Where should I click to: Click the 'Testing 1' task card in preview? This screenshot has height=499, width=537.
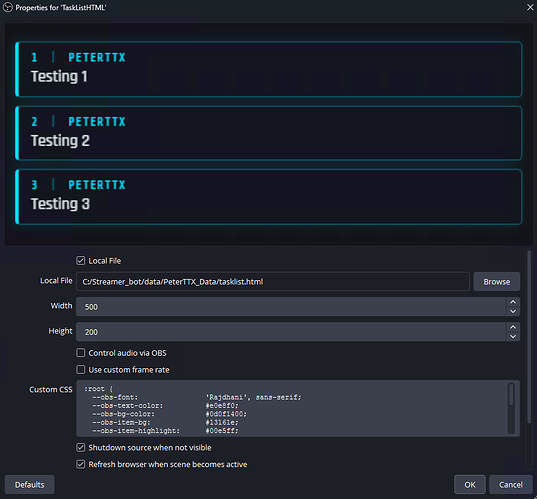click(x=269, y=69)
